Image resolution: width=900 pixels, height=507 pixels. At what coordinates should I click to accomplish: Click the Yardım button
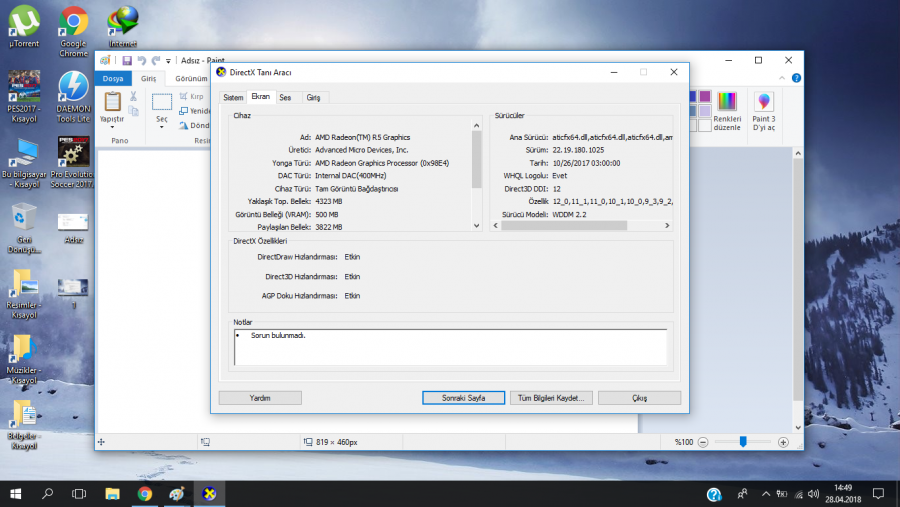260,398
